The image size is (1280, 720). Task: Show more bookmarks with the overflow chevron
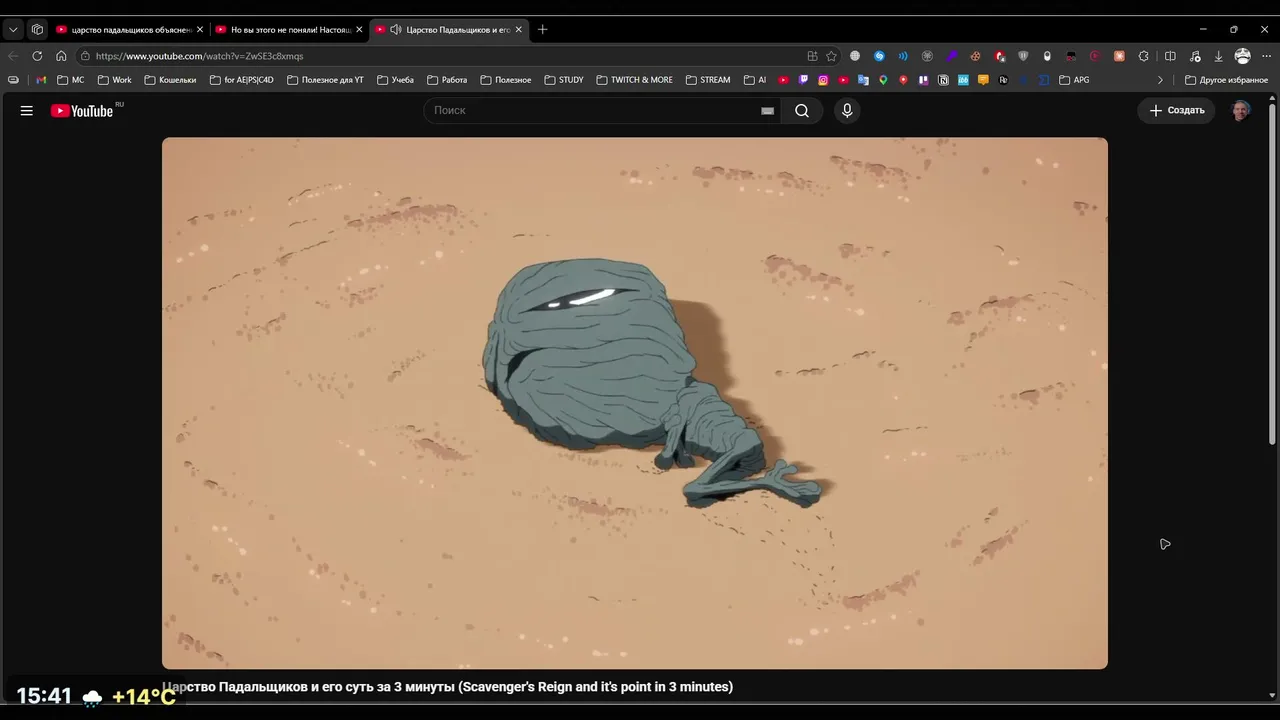coord(1160,80)
